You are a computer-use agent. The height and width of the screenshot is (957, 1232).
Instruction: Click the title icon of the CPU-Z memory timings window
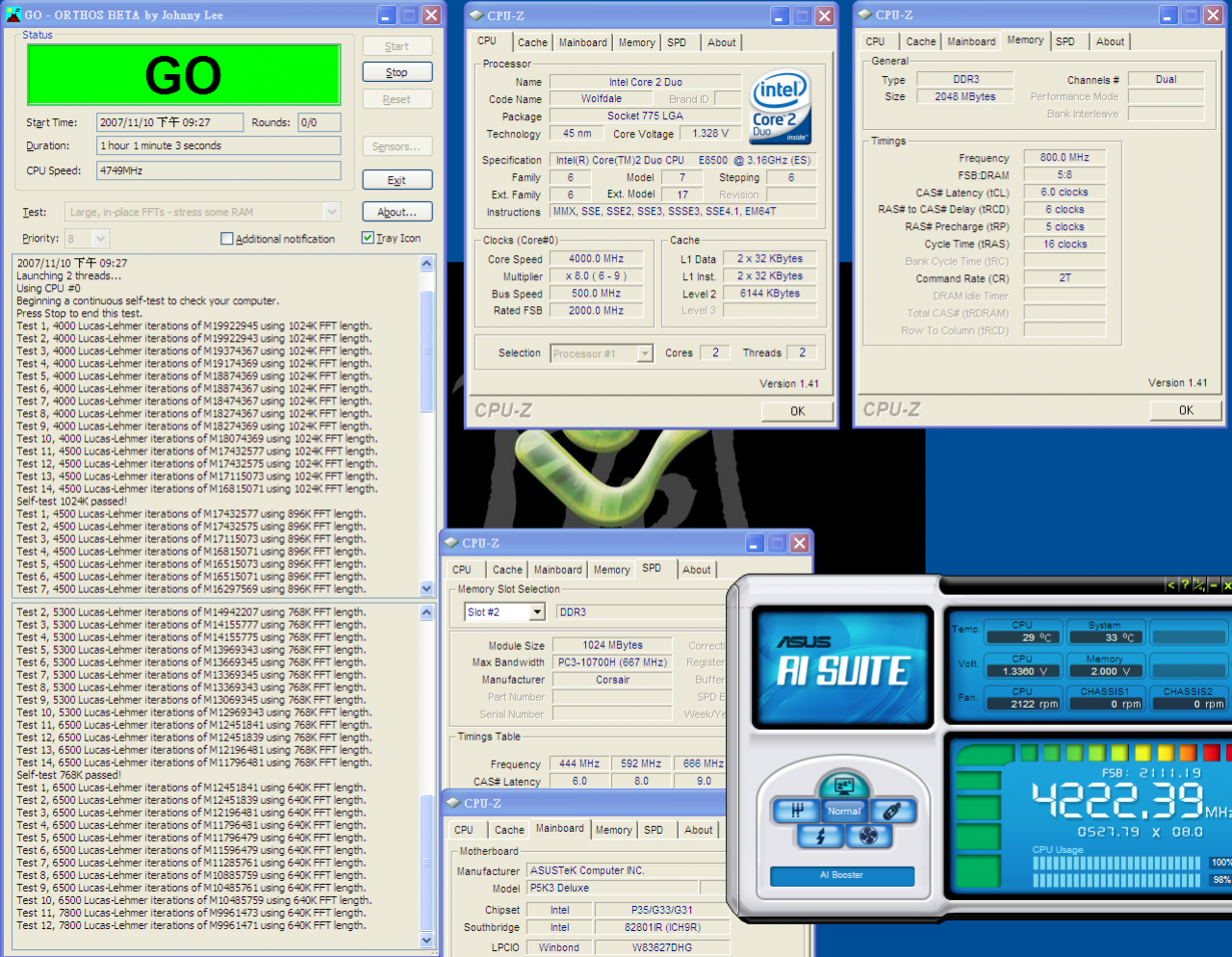coord(864,14)
